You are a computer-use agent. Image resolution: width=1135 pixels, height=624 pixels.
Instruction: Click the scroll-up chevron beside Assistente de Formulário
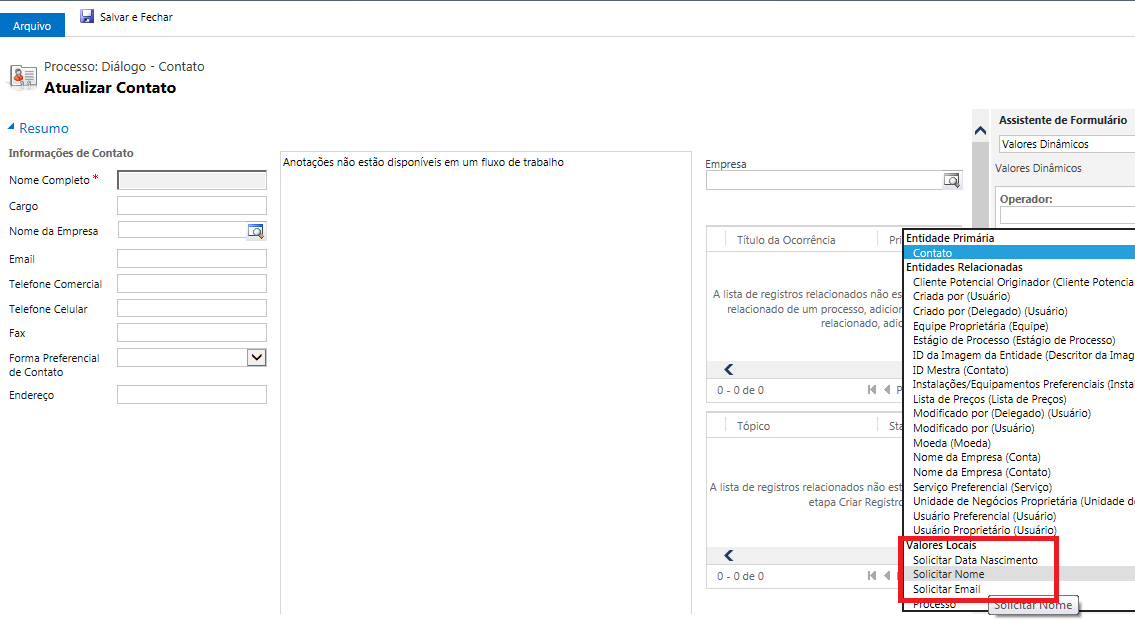pyautogui.click(x=980, y=130)
